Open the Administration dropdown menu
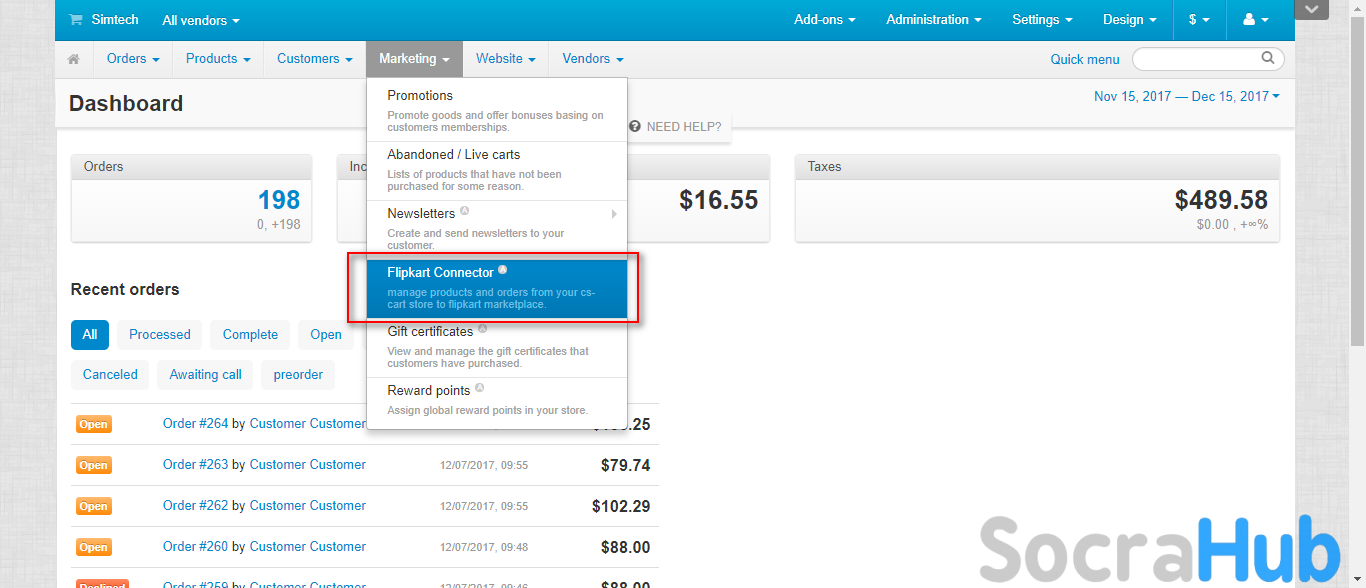This screenshot has width=1366, height=588. point(934,20)
